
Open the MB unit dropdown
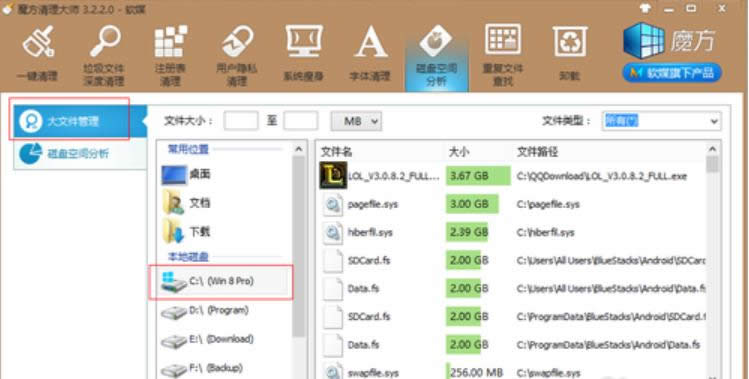coord(356,121)
